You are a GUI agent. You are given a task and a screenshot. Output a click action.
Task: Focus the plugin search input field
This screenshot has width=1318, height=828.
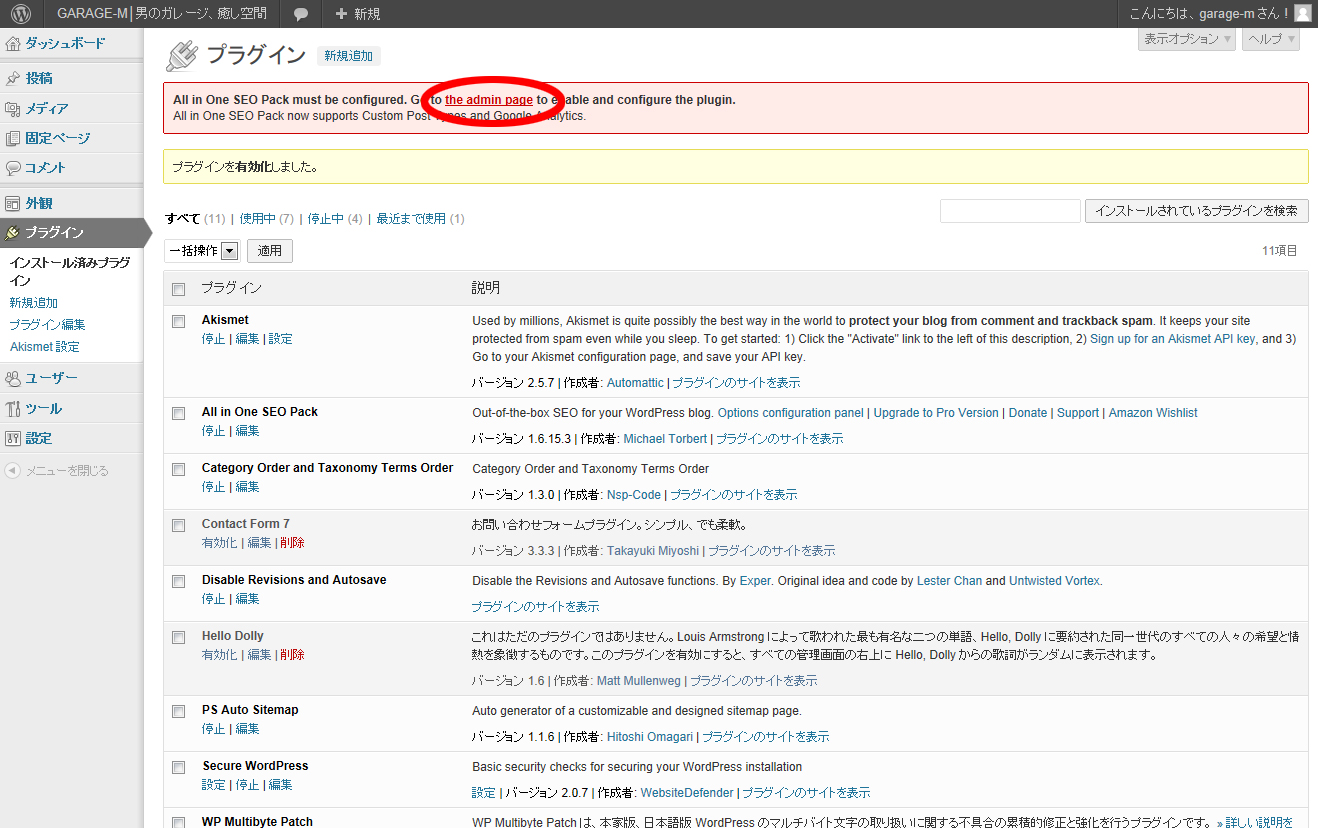click(1010, 211)
